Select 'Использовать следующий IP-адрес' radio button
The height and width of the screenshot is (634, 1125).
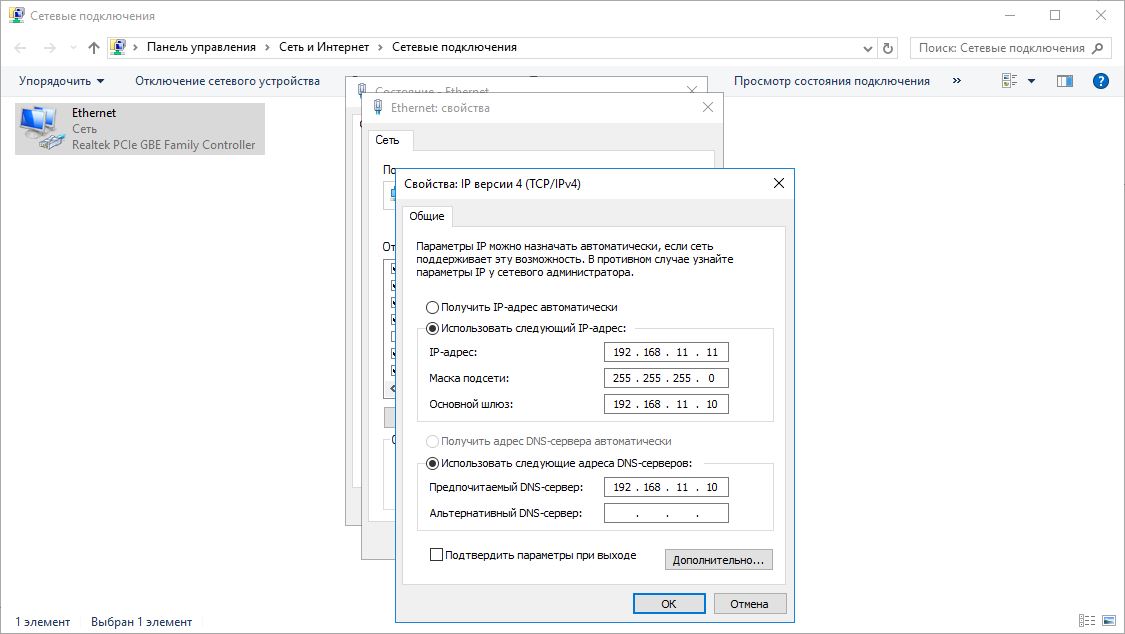(x=433, y=328)
